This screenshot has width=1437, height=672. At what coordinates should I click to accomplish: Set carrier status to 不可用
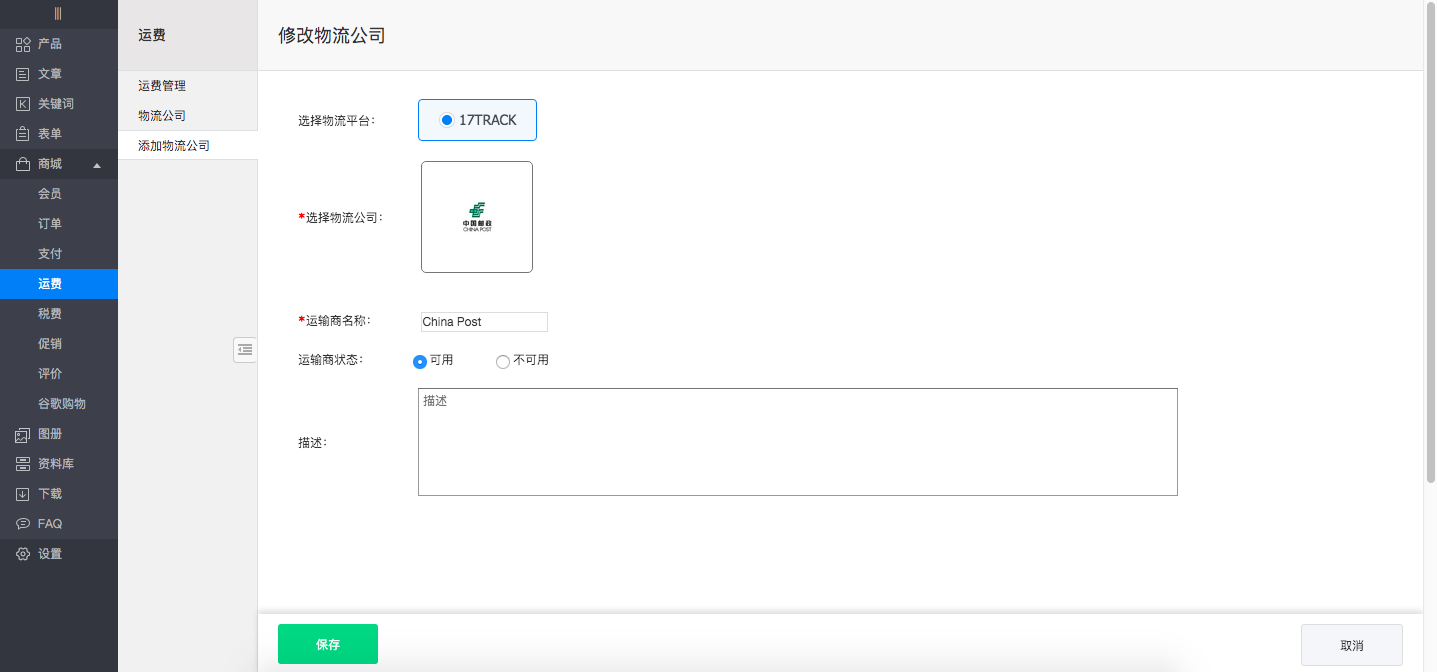(x=503, y=361)
